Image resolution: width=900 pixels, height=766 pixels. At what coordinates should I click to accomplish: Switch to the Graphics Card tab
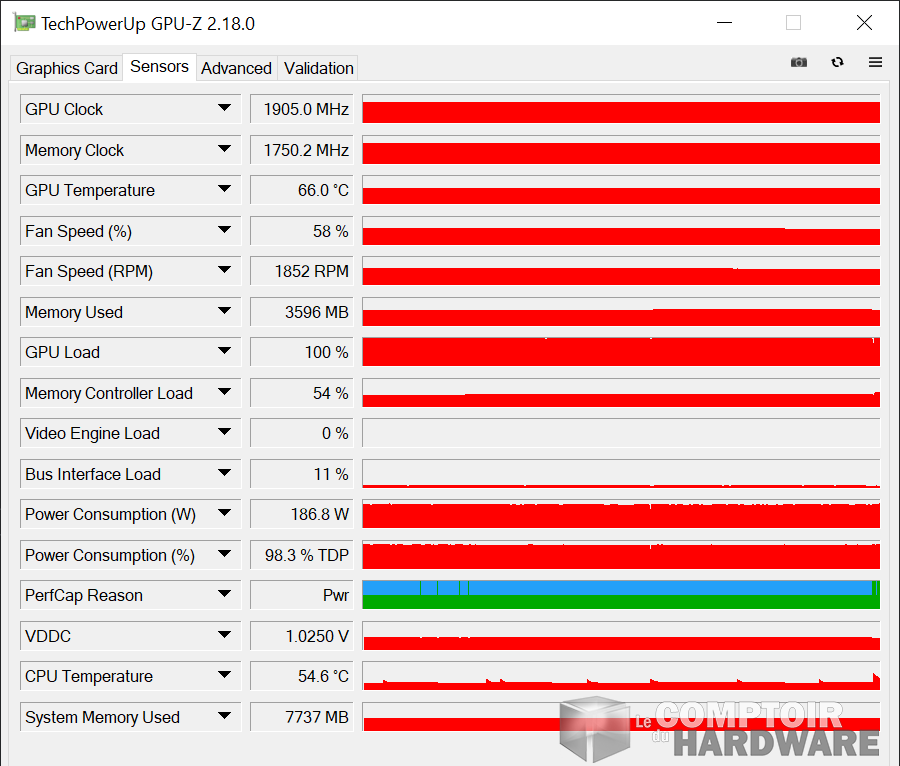tap(67, 68)
